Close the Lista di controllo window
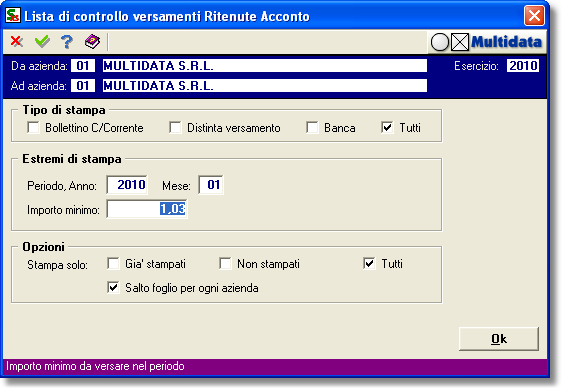This screenshot has width=562, height=390. (534, 16)
